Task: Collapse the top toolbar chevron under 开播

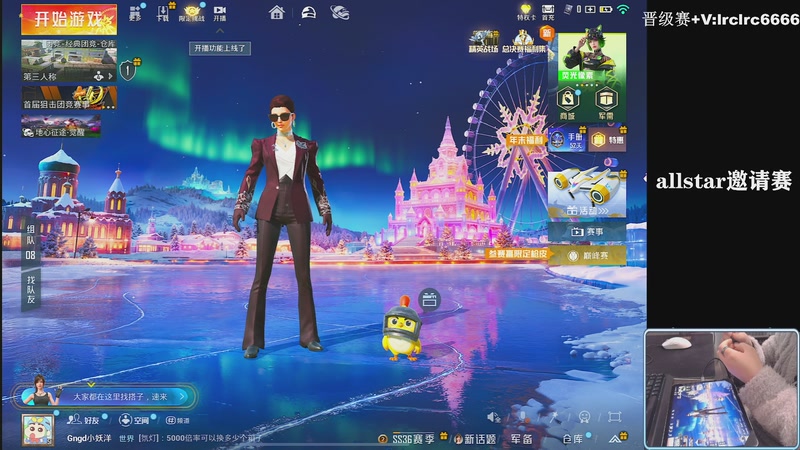Action: click(x=220, y=31)
